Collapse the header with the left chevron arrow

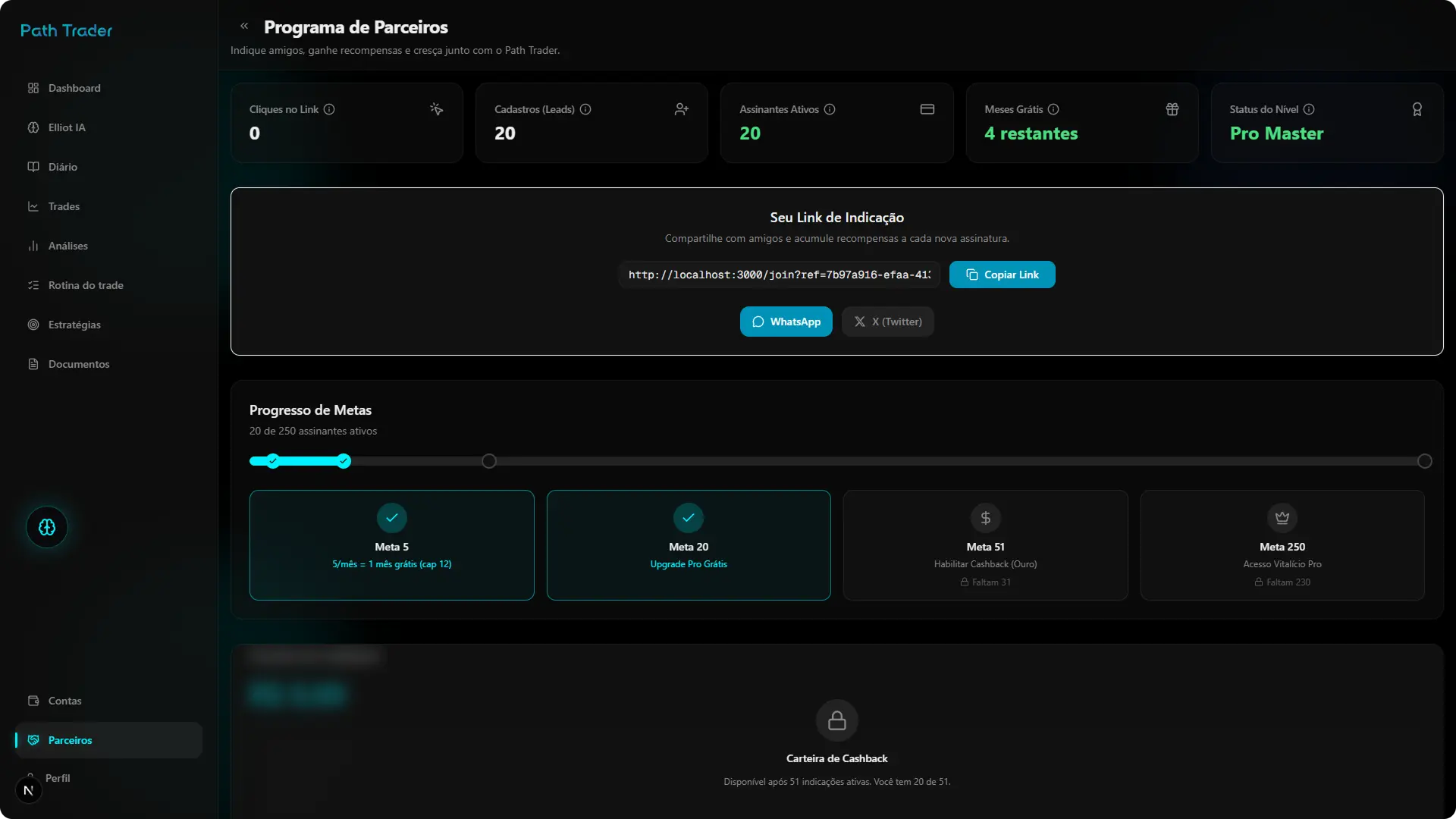coord(243,25)
